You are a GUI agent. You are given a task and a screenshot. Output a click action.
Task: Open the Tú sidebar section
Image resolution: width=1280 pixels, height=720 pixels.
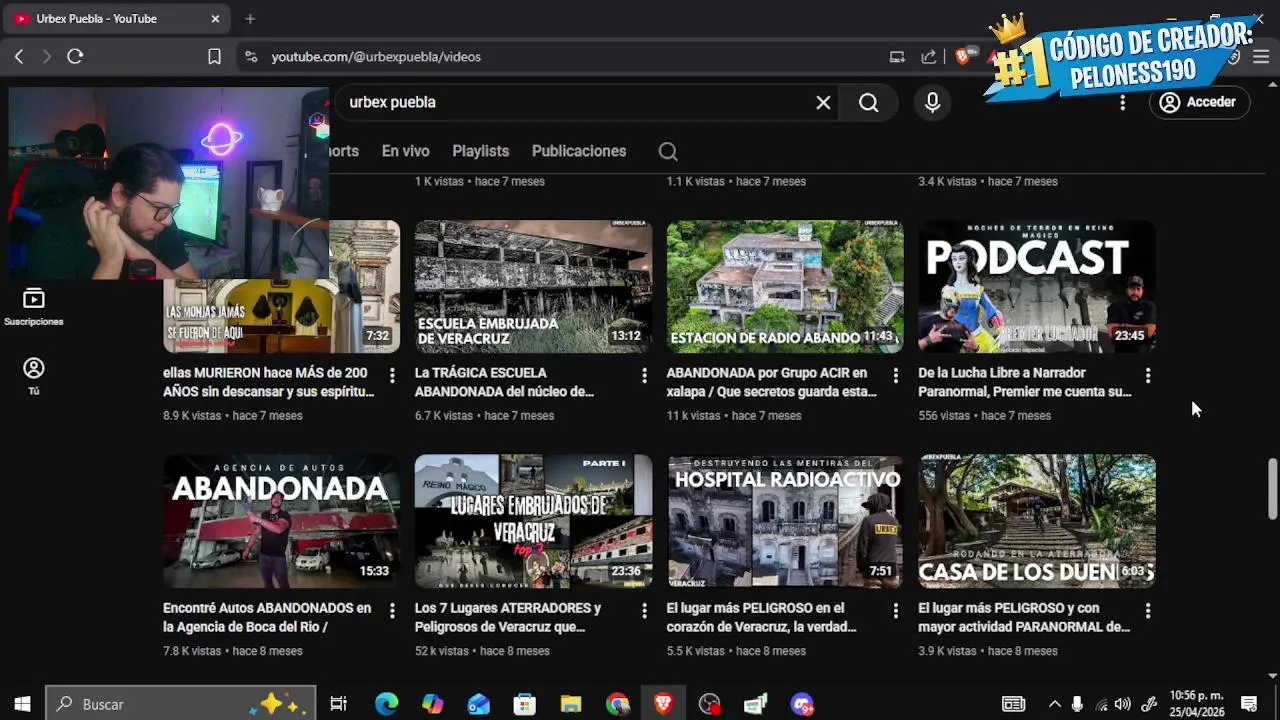coord(34,376)
